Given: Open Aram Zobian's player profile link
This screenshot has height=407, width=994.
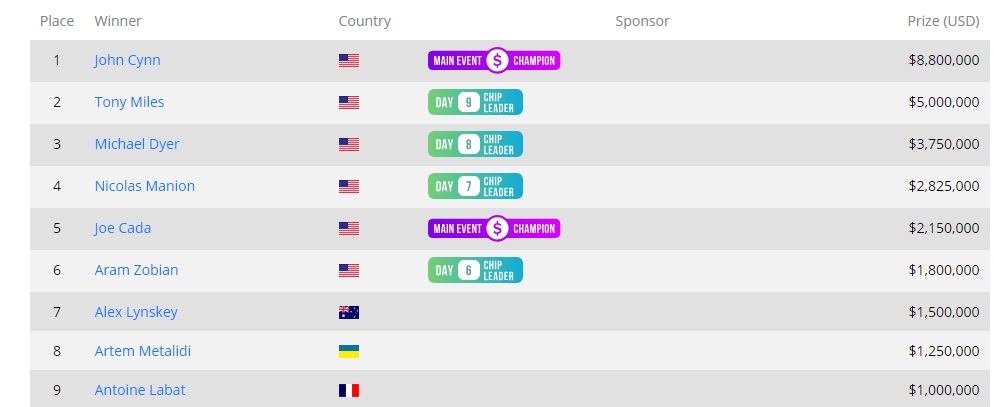Looking at the screenshot, I should click(136, 270).
